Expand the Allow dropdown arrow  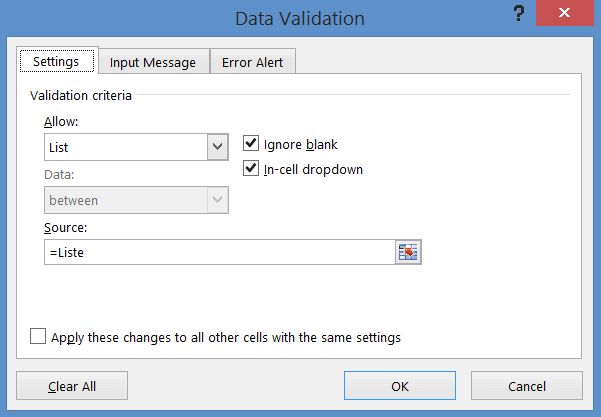[x=217, y=147]
